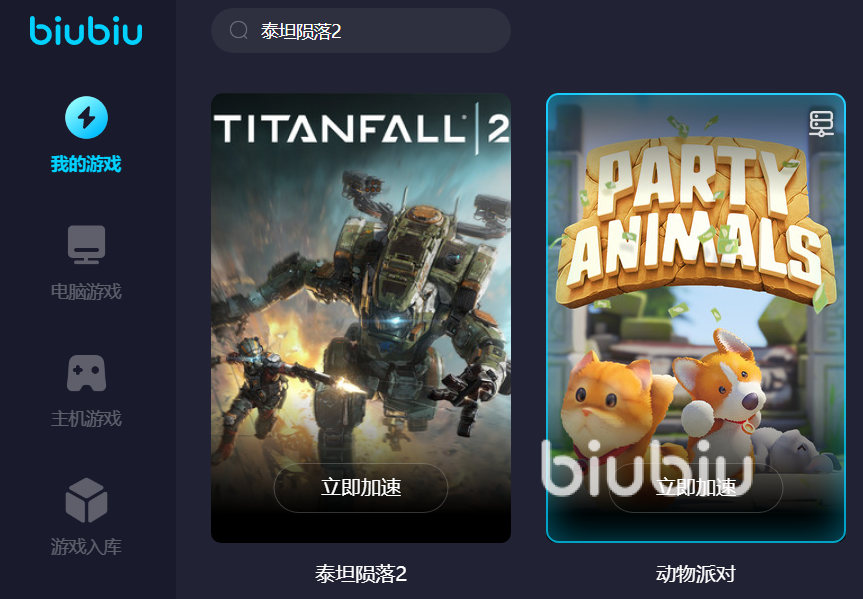Click 立即加速 on the Party Animals card
The width and height of the screenshot is (863, 599).
pyautogui.click(x=696, y=488)
